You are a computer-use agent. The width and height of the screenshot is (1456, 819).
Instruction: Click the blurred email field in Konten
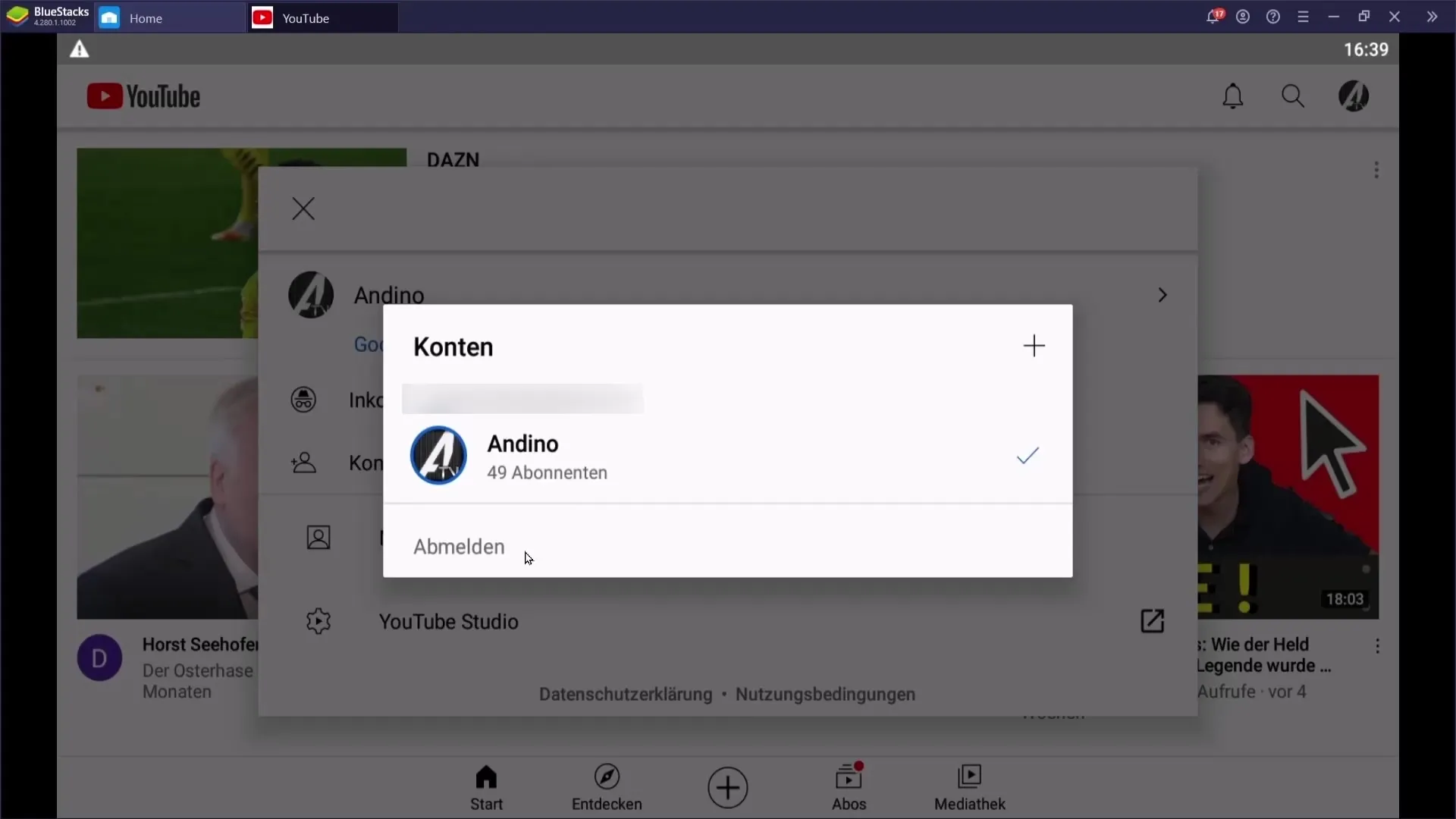coord(522,399)
